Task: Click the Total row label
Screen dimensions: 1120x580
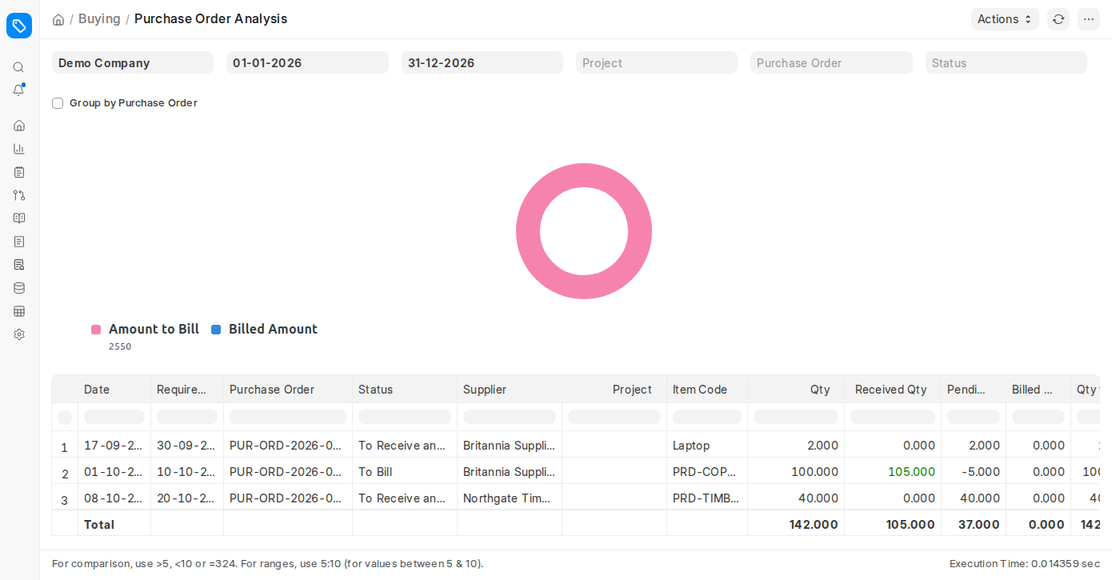Action: pos(99,524)
